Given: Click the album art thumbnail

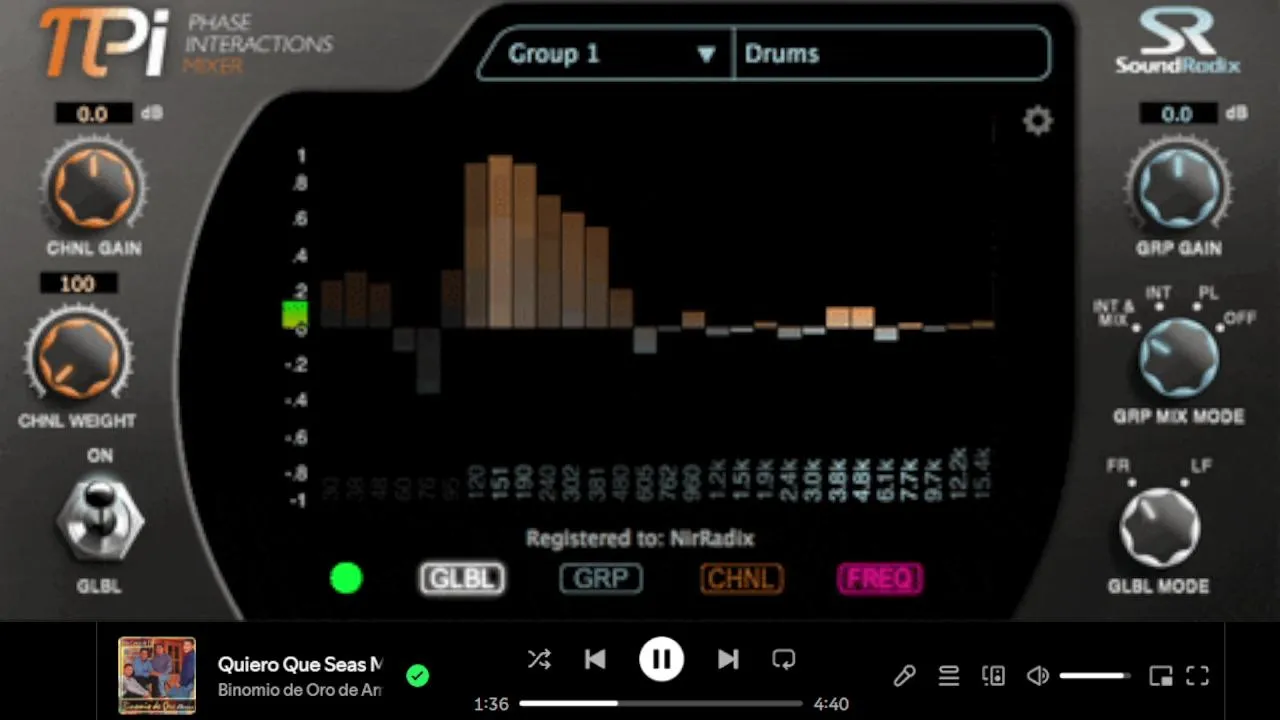Looking at the screenshot, I should 157,676.
